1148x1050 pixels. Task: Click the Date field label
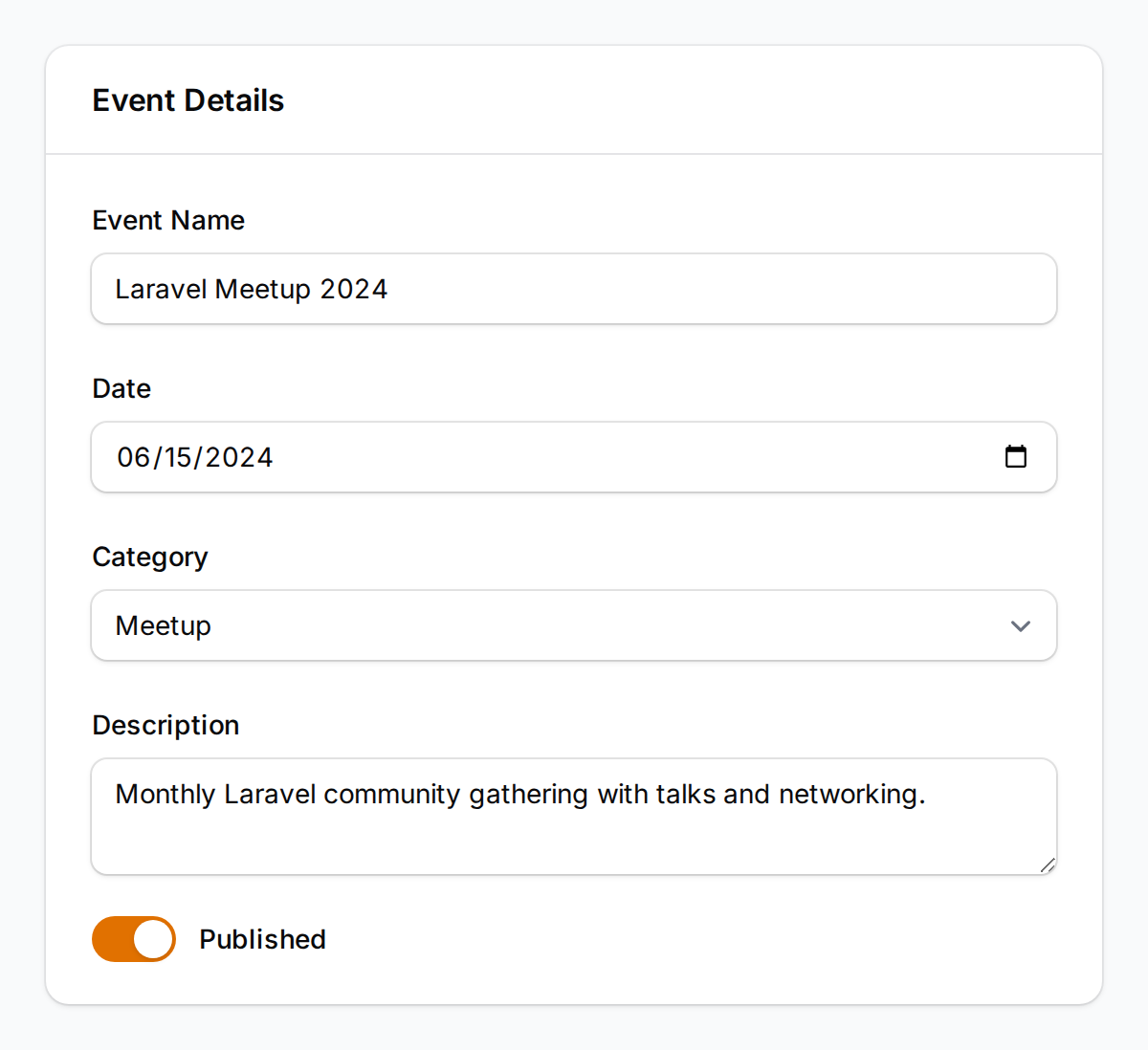tap(121, 388)
